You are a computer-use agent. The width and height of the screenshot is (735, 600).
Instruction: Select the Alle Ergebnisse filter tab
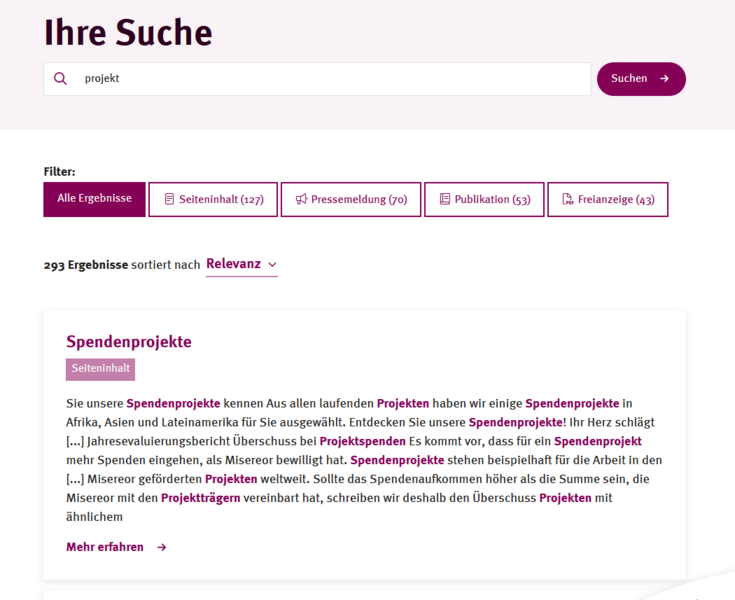coord(94,199)
